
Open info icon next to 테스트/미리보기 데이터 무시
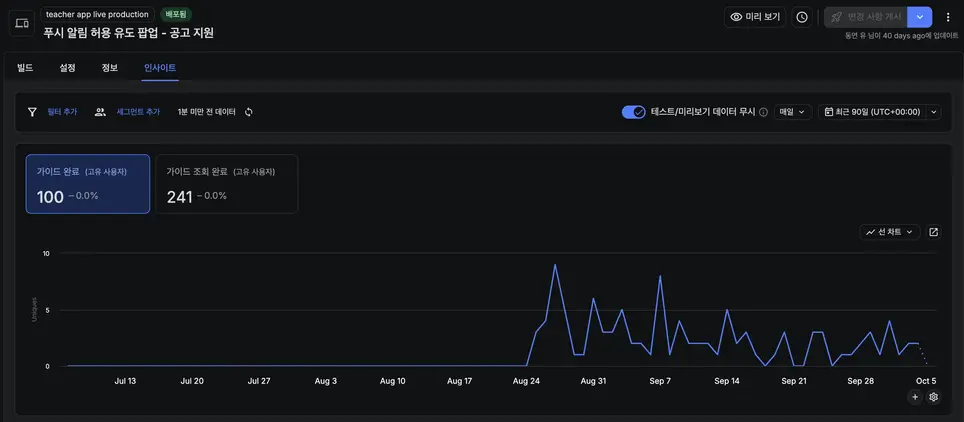coord(764,112)
